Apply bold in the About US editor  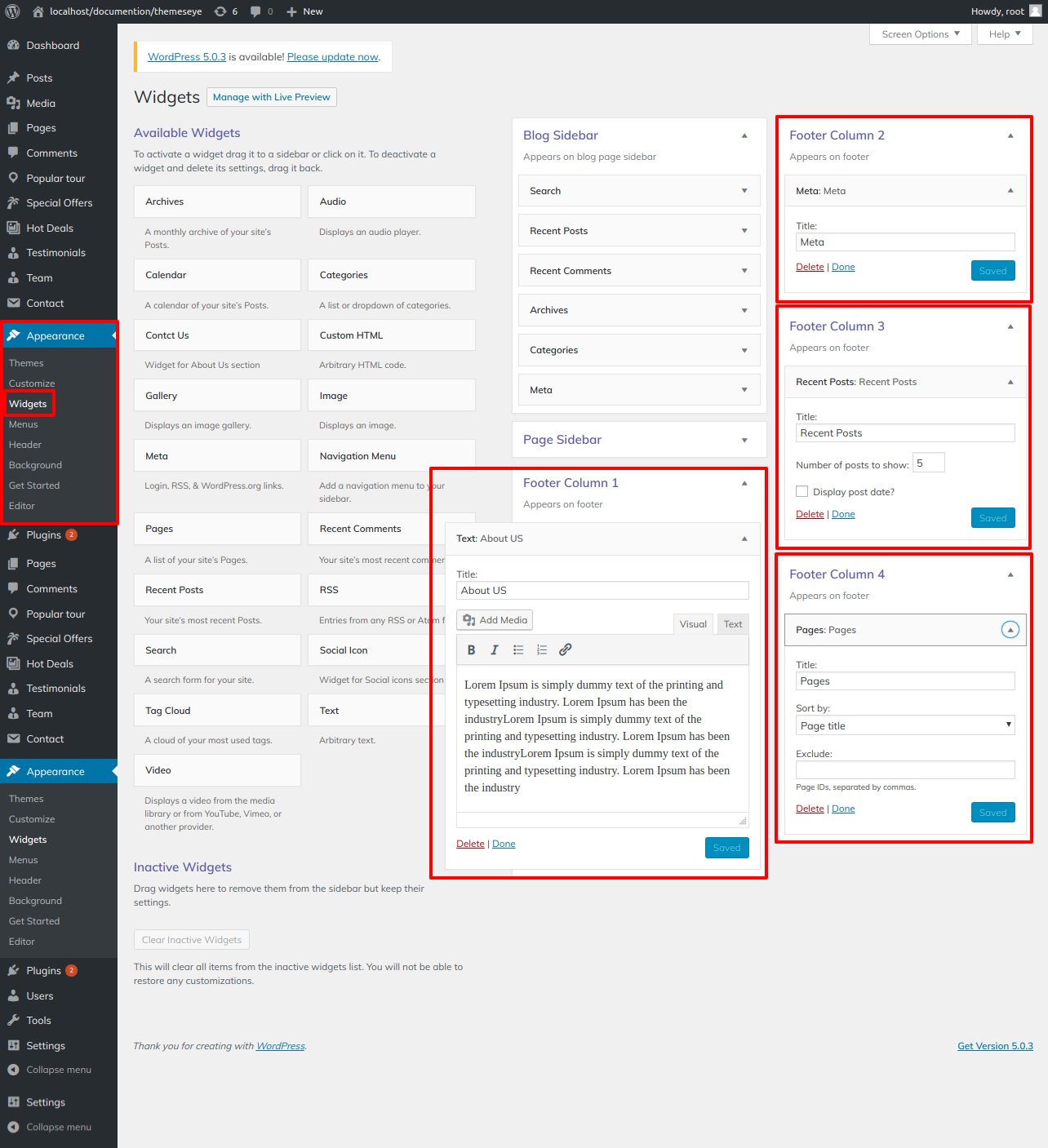click(471, 650)
